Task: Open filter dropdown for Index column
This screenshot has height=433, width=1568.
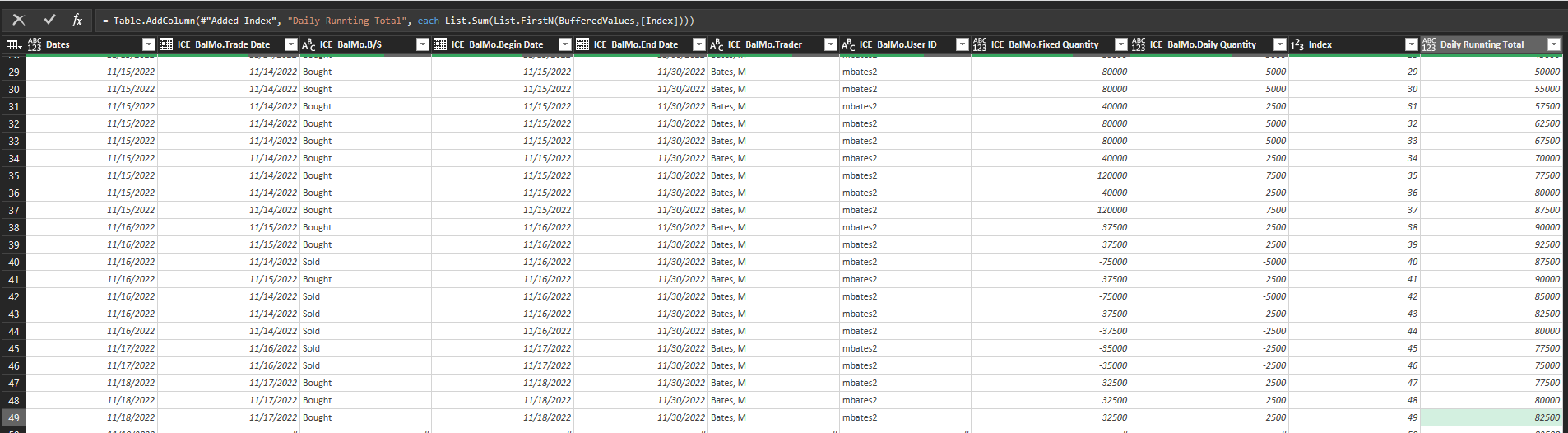Action: [x=1411, y=44]
